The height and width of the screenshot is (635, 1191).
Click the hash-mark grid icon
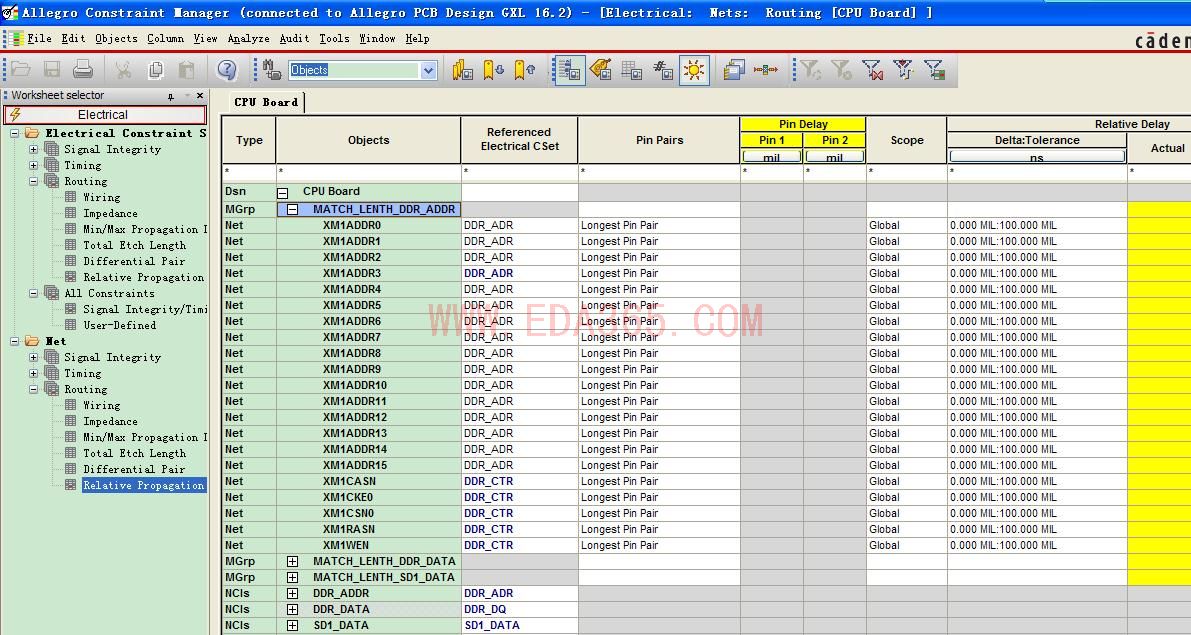(x=663, y=70)
